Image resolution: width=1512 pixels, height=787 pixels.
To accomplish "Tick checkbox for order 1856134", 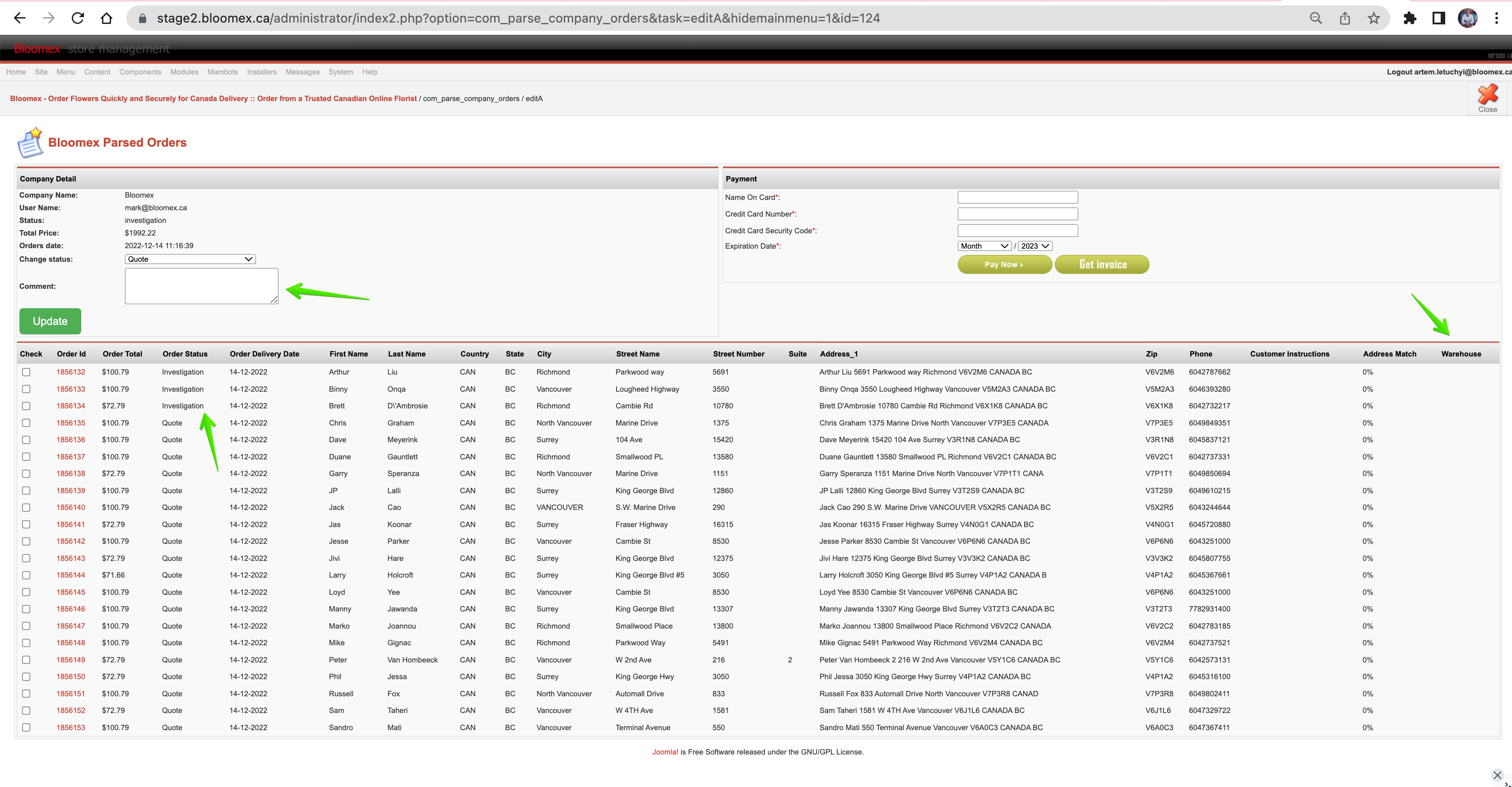I will [x=27, y=406].
